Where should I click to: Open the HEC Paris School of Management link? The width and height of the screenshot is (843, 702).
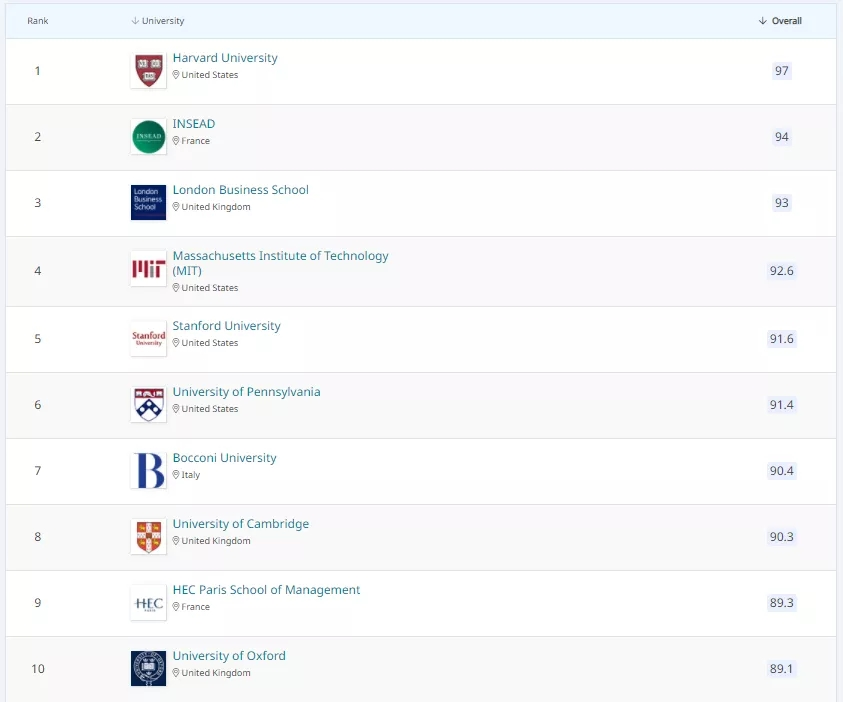point(266,590)
